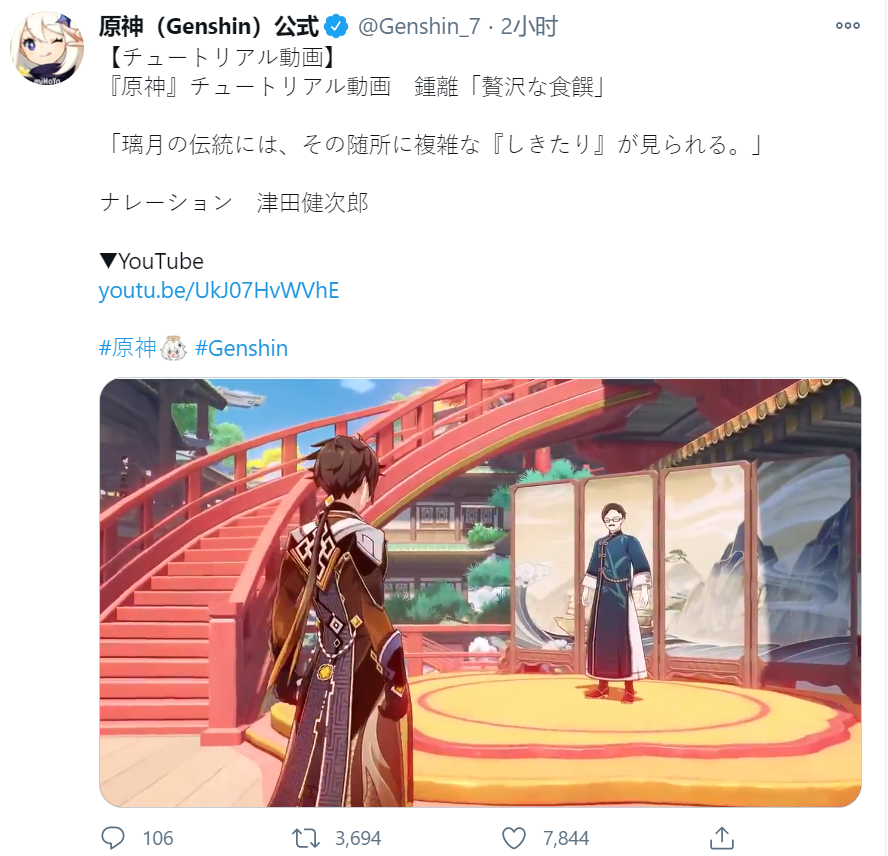Open the #Genshin hashtag

pyautogui.click(x=241, y=348)
